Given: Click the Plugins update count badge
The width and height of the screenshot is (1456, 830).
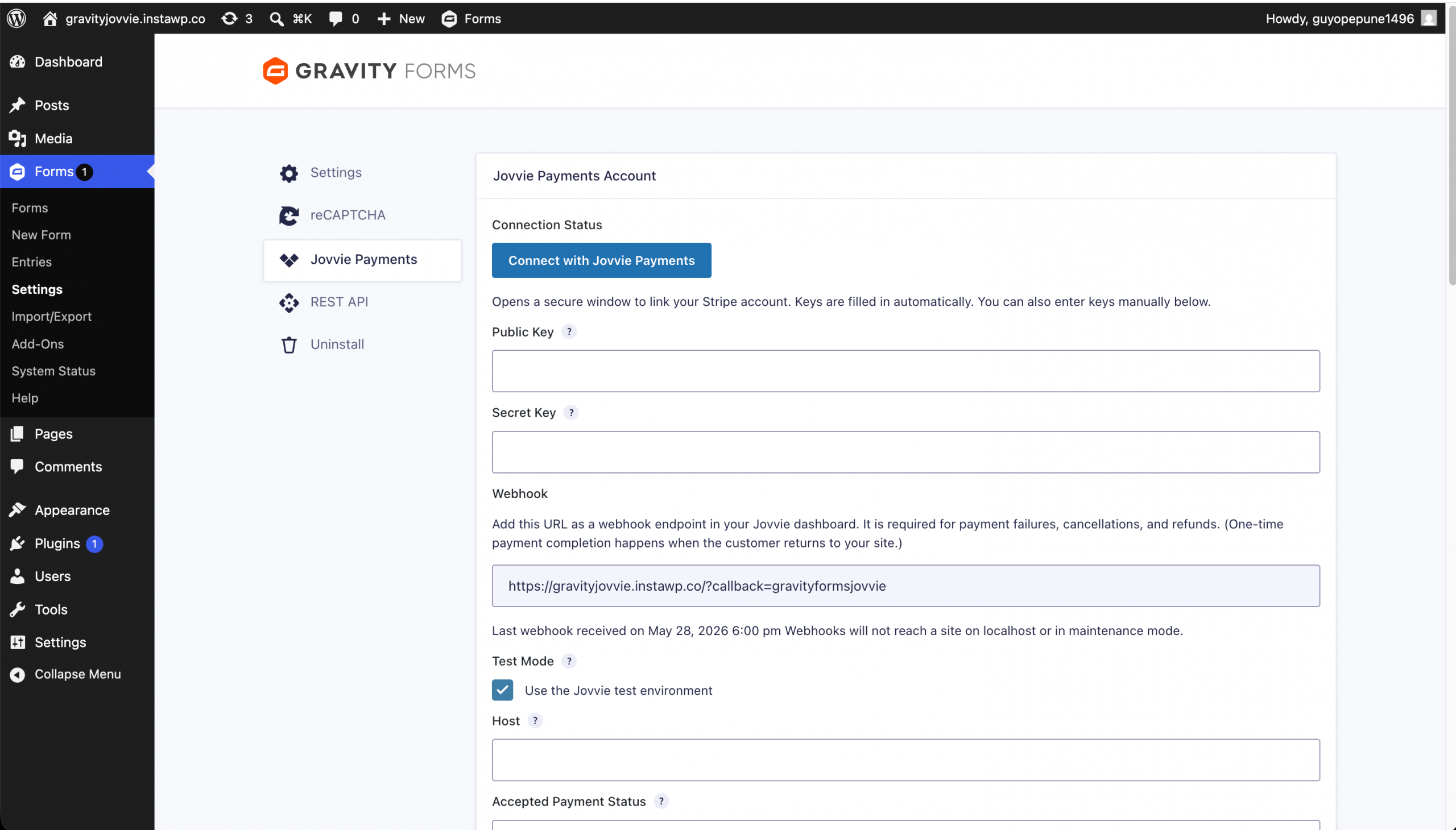Looking at the screenshot, I should point(94,544).
